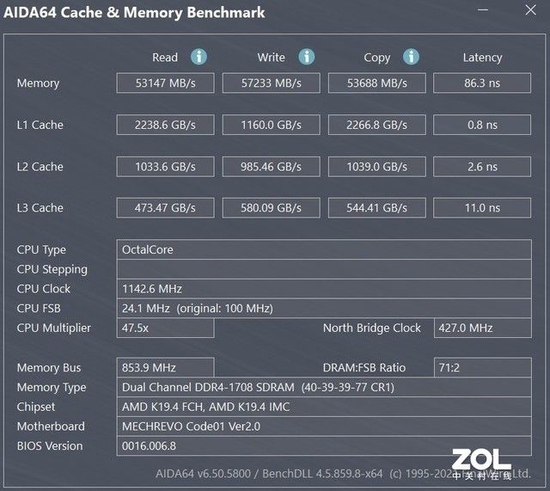Select the Memory Write 57233 MB/s field

tap(271, 83)
